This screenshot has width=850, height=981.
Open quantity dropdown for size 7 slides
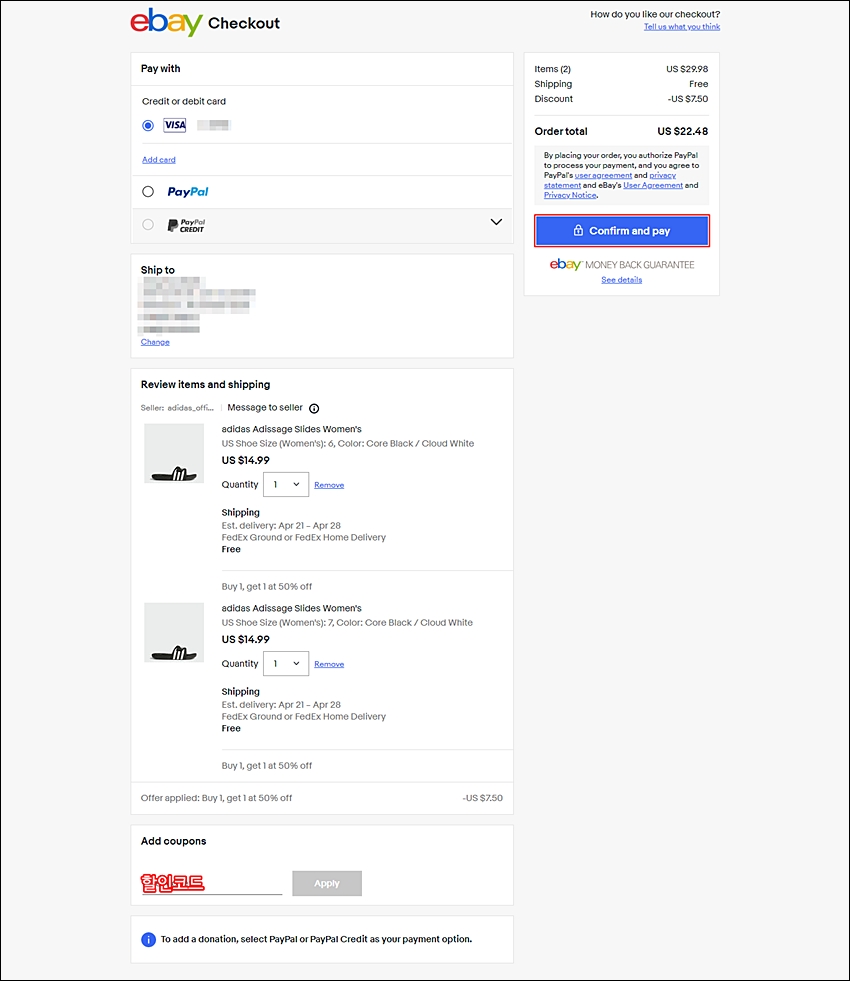point(286,663)
